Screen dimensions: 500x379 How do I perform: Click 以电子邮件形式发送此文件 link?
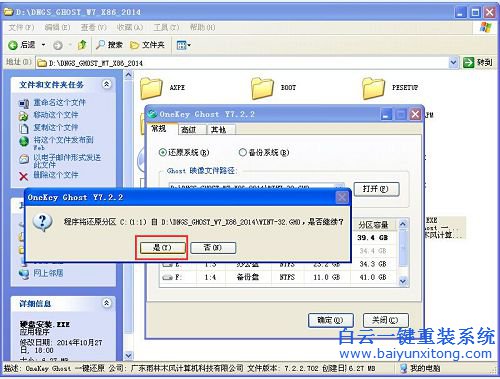click(67, 161)
